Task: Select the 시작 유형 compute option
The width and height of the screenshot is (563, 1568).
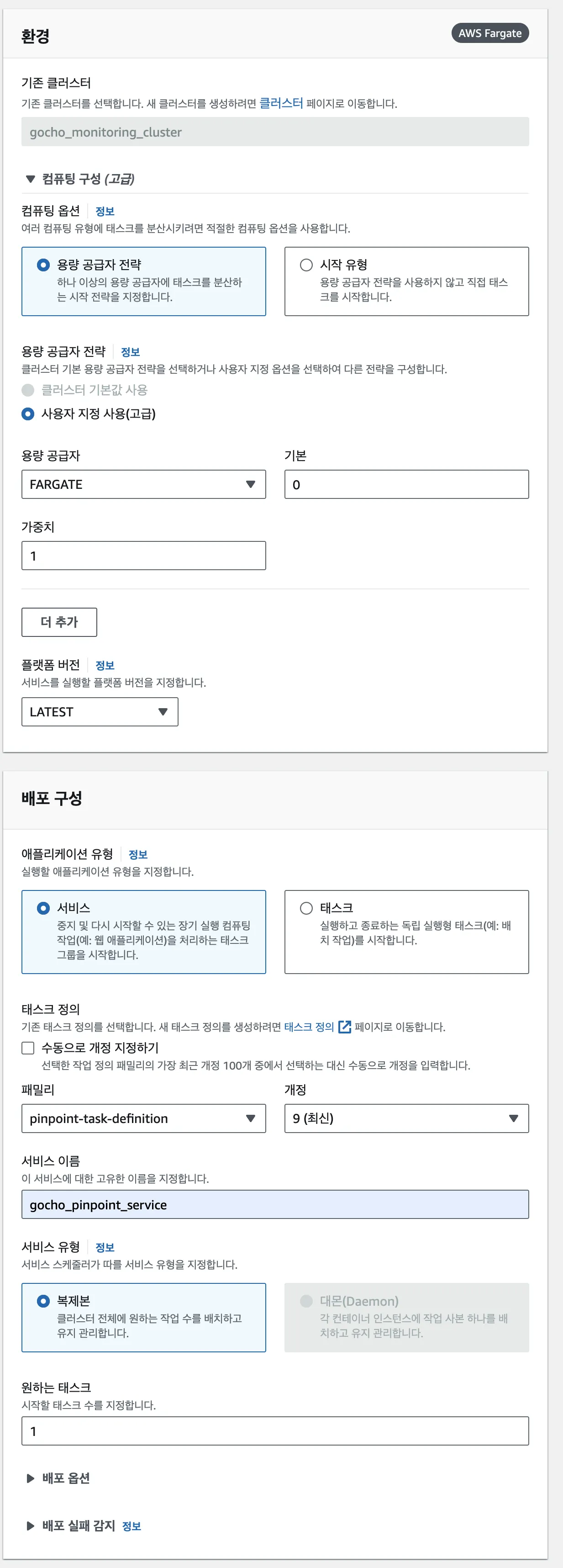Action: (306, 265)
